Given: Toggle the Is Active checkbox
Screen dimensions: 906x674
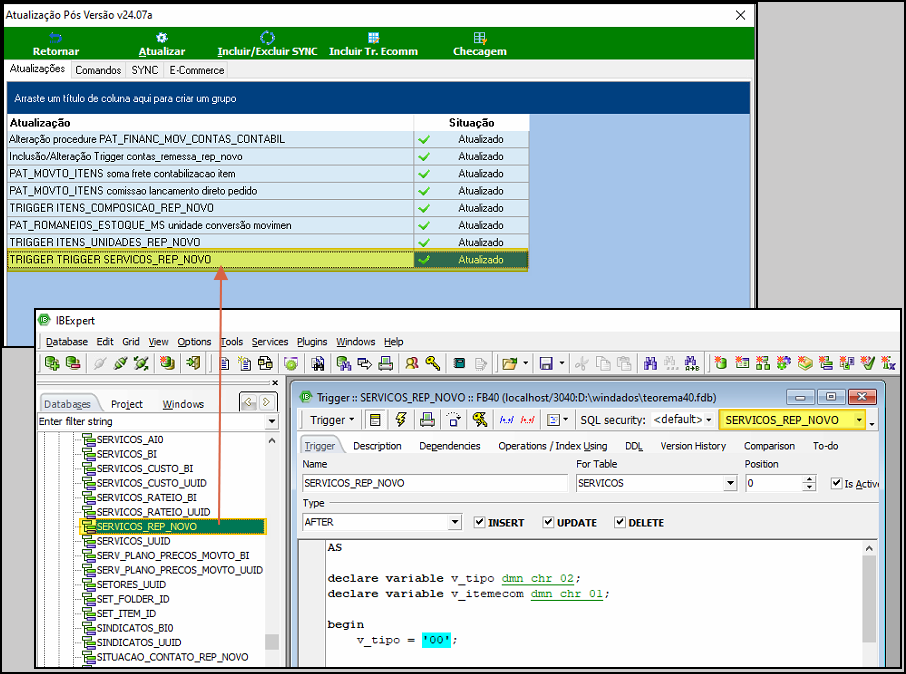Looking at the screenshot, I should coord(836,483).
